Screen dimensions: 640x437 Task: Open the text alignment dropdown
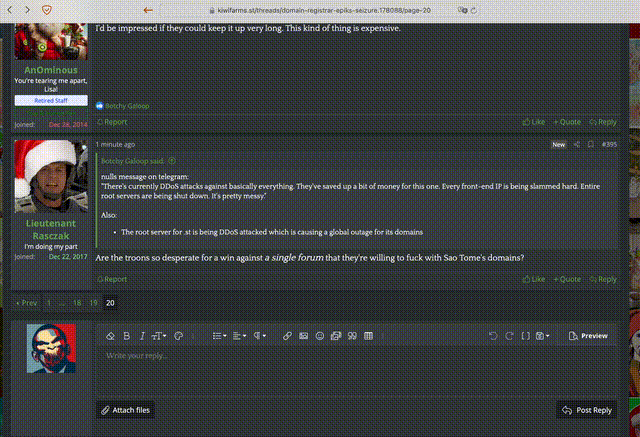[x=239, y=336]
